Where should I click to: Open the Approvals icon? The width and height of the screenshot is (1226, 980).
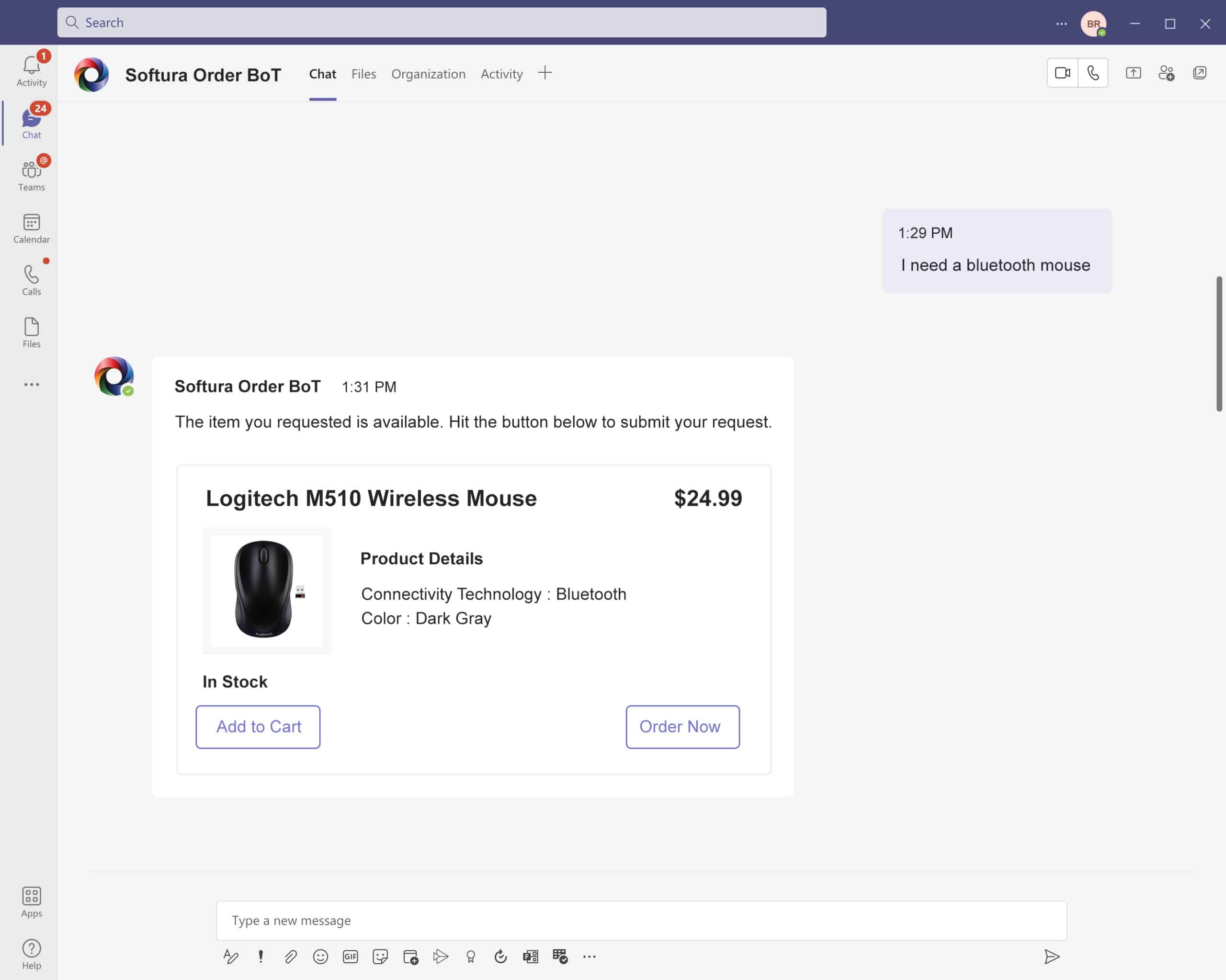pos(500,957)
